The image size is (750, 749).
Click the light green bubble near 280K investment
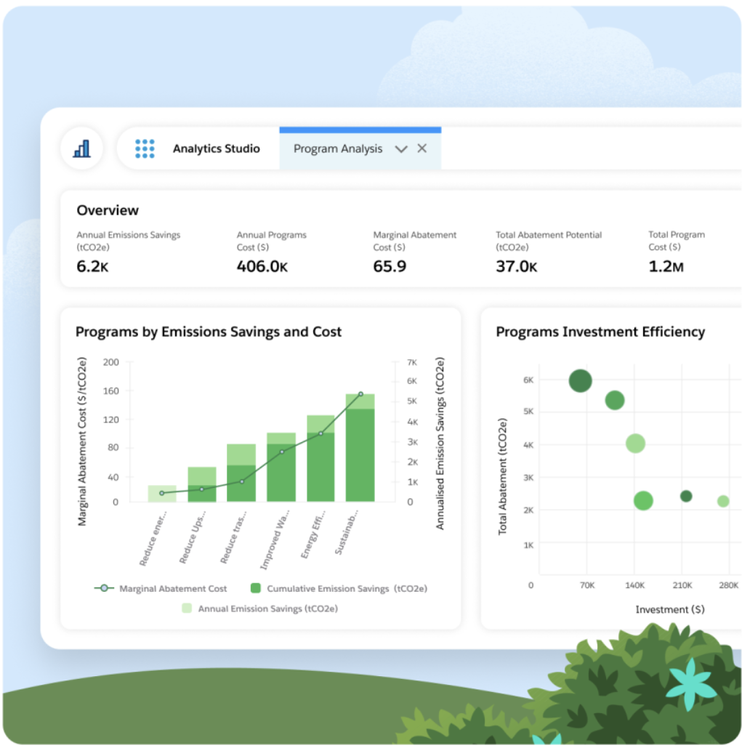click(x=723, y=501)
